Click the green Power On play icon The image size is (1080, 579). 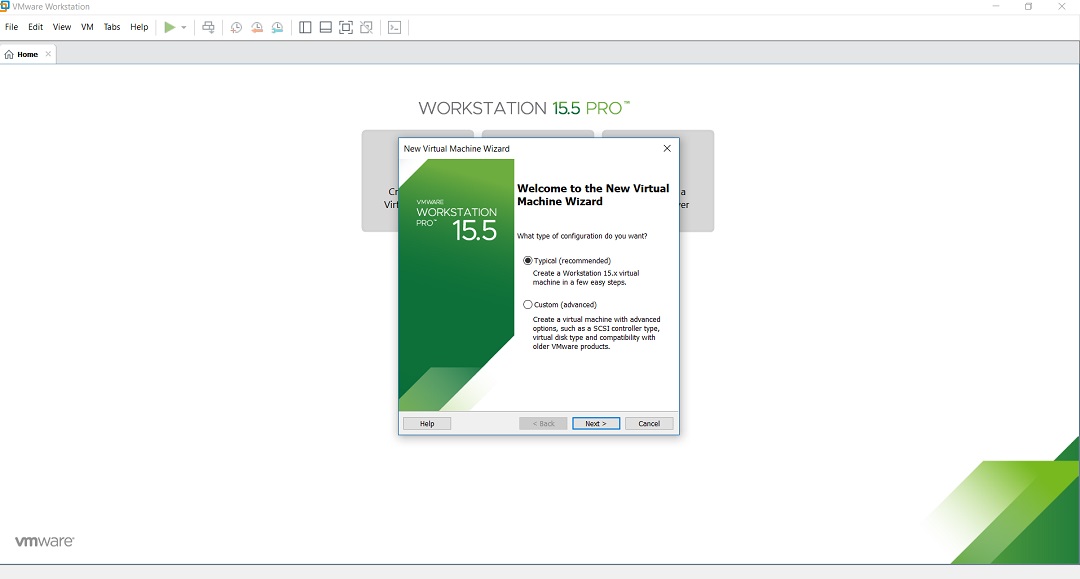[169, 28]
